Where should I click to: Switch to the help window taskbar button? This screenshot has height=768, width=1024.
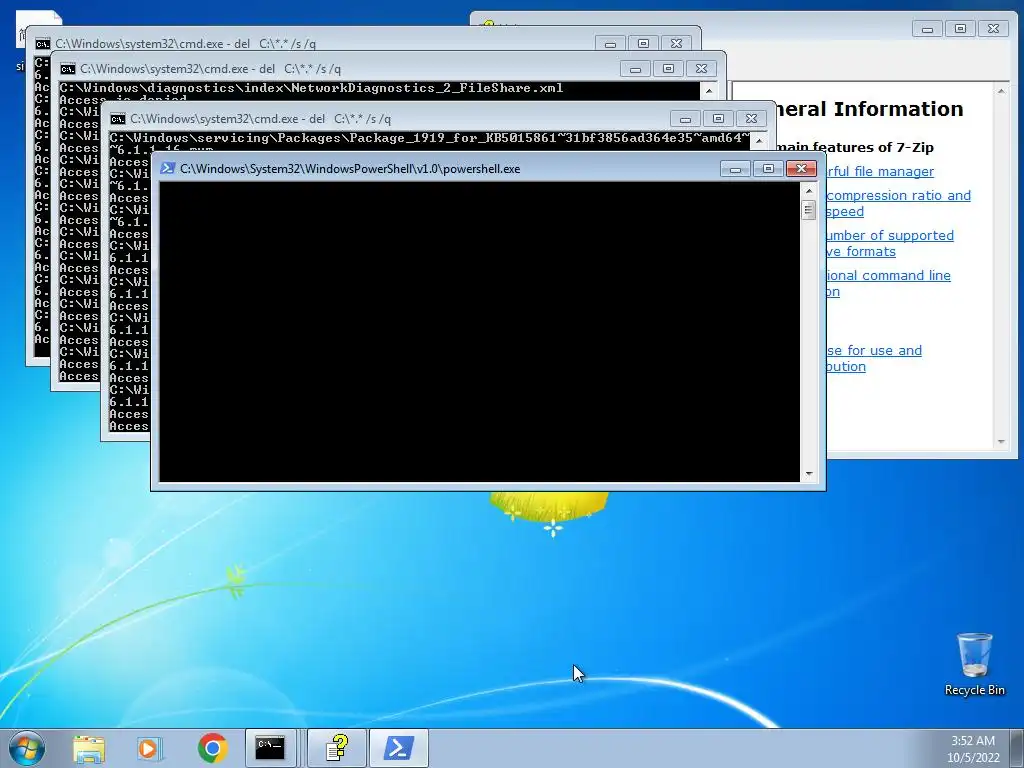[336, 748]
